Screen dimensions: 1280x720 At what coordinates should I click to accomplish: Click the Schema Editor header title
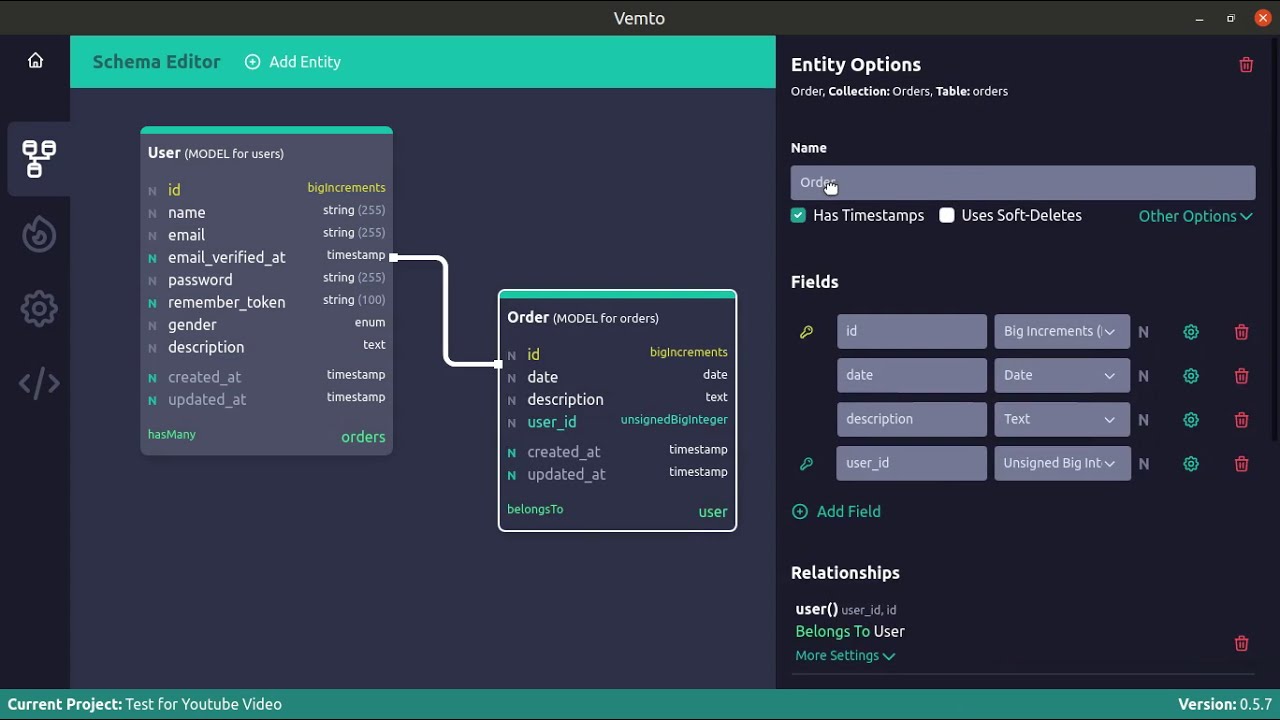(x=156, y=62)
